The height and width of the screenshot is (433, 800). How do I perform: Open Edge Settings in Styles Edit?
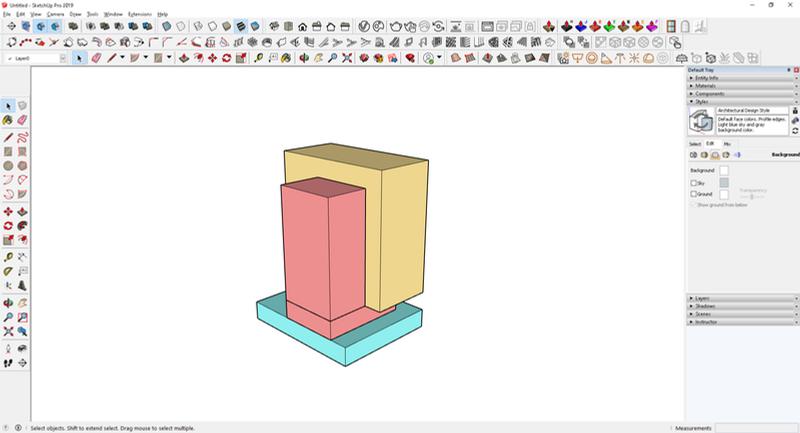pos(693,155)
